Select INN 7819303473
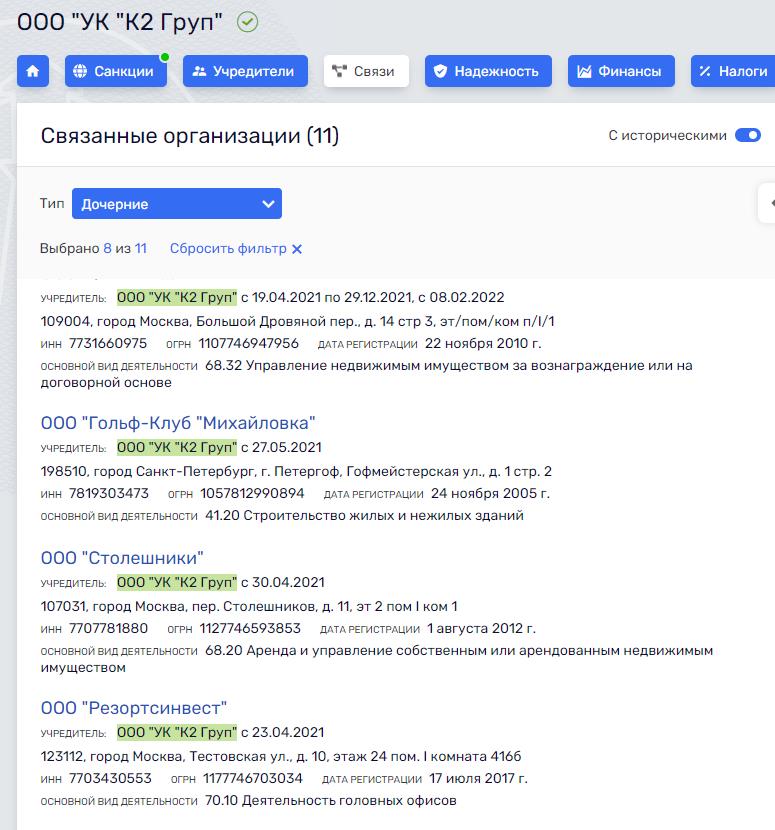The height and width of the screenshot is (830, 775). pos(109,493)
